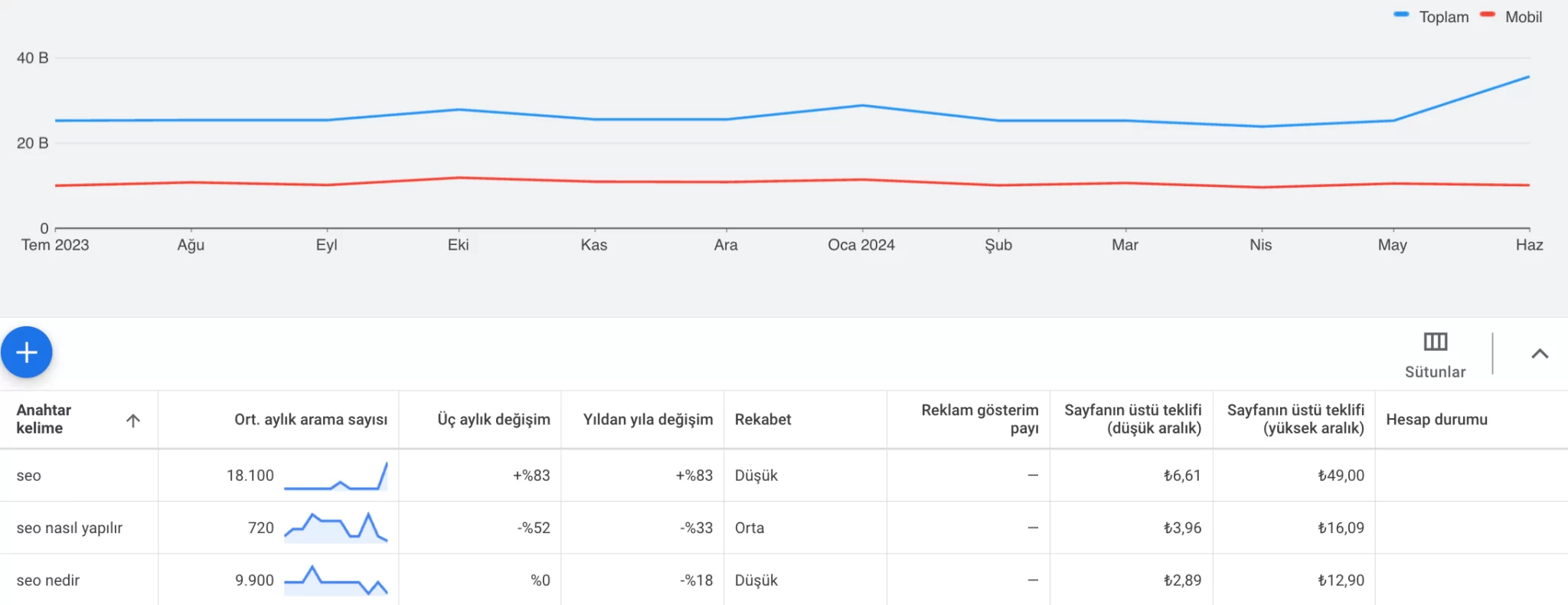
Task: Click Sayfanın üstü teklifi (düşük aralık) header
Action: (1133, 419)
